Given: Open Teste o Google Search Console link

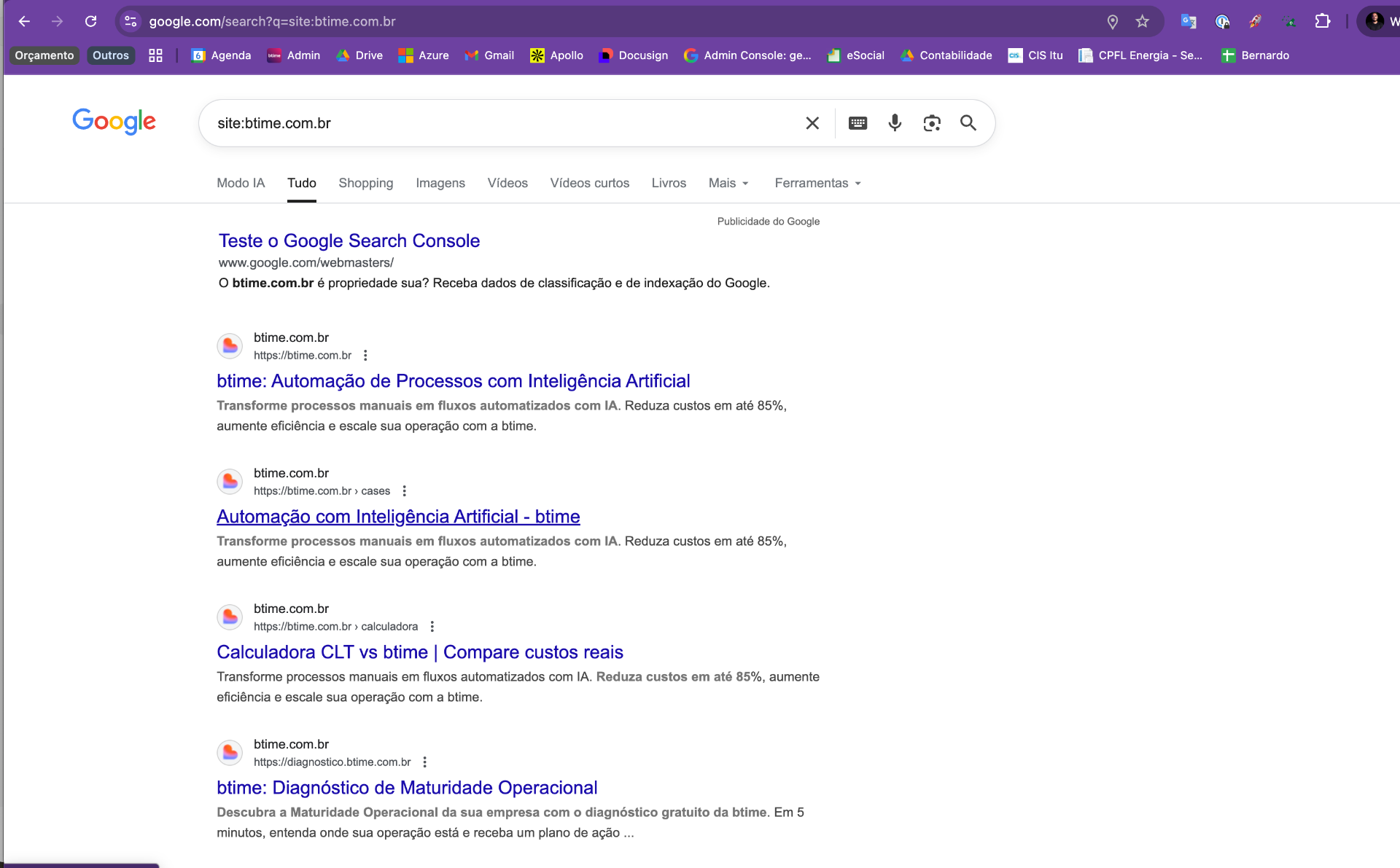Looking at the screenshot, I should [349, 241].
